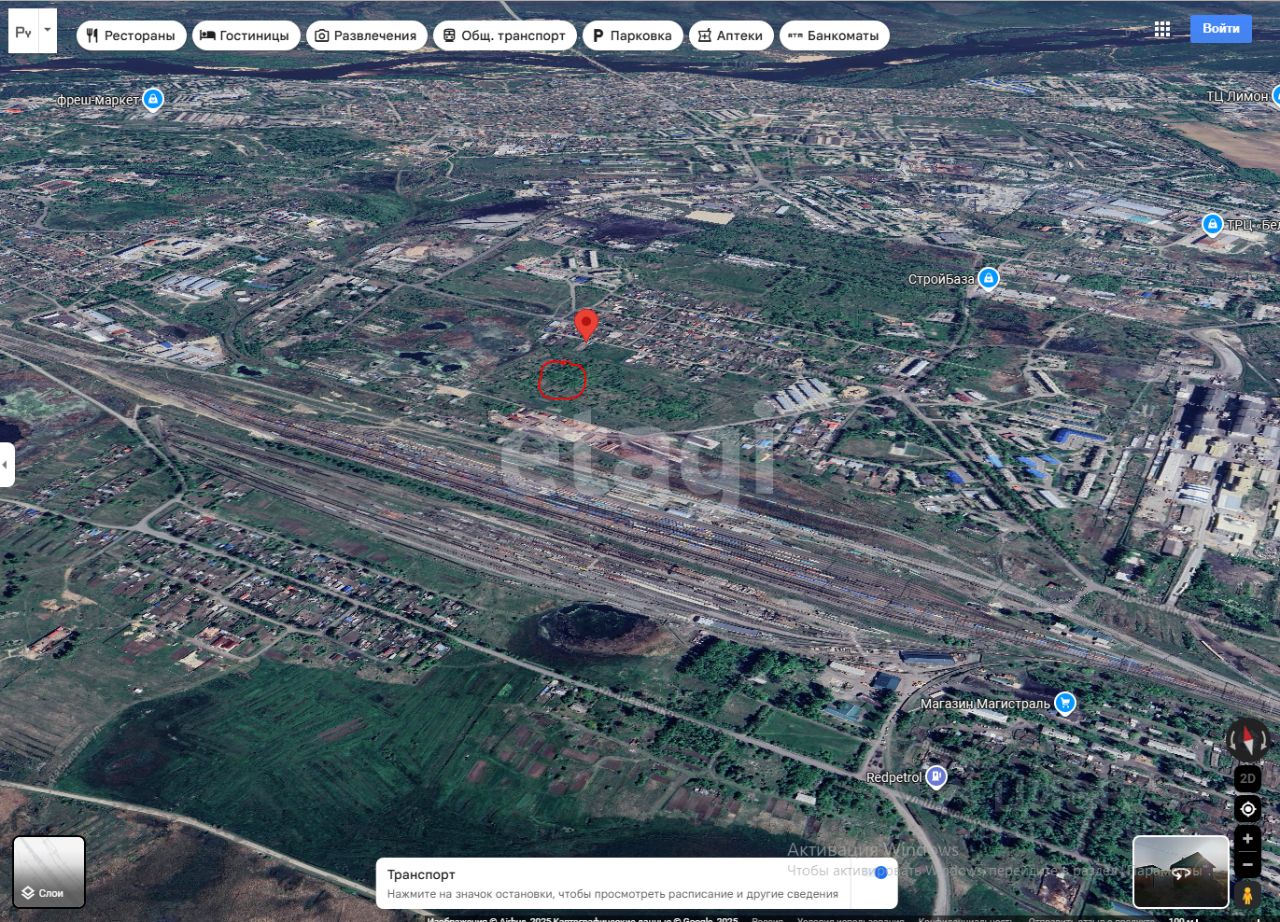Screen dimensions: 1280x922
Task: Show my location on map
Action: (x=1247, y=809)
